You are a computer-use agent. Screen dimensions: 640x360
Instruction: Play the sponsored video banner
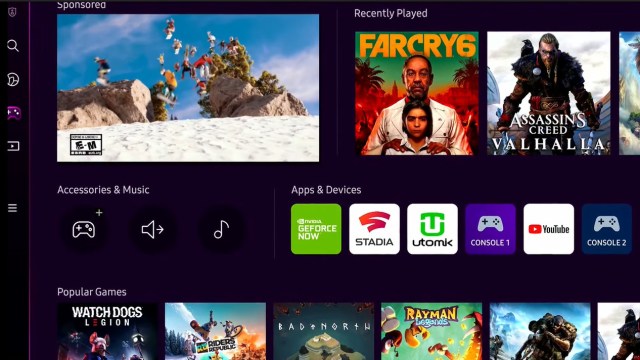[x=188, y=88]
